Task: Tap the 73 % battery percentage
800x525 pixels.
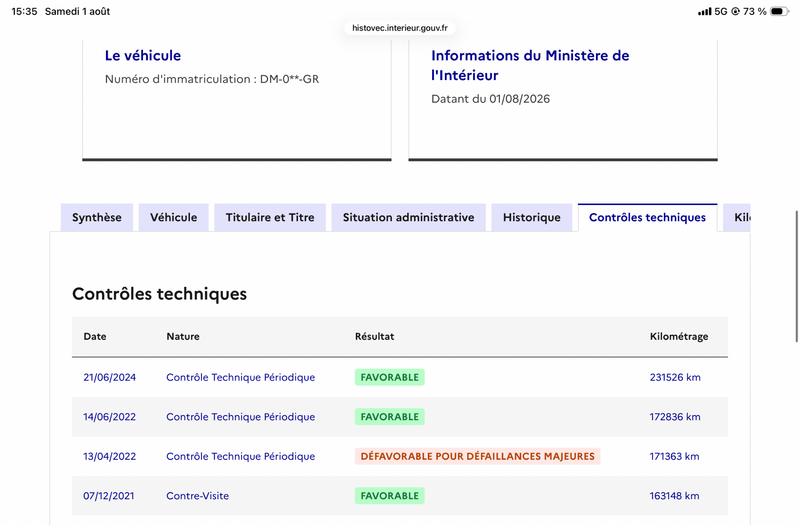Action: click(755, 11)
